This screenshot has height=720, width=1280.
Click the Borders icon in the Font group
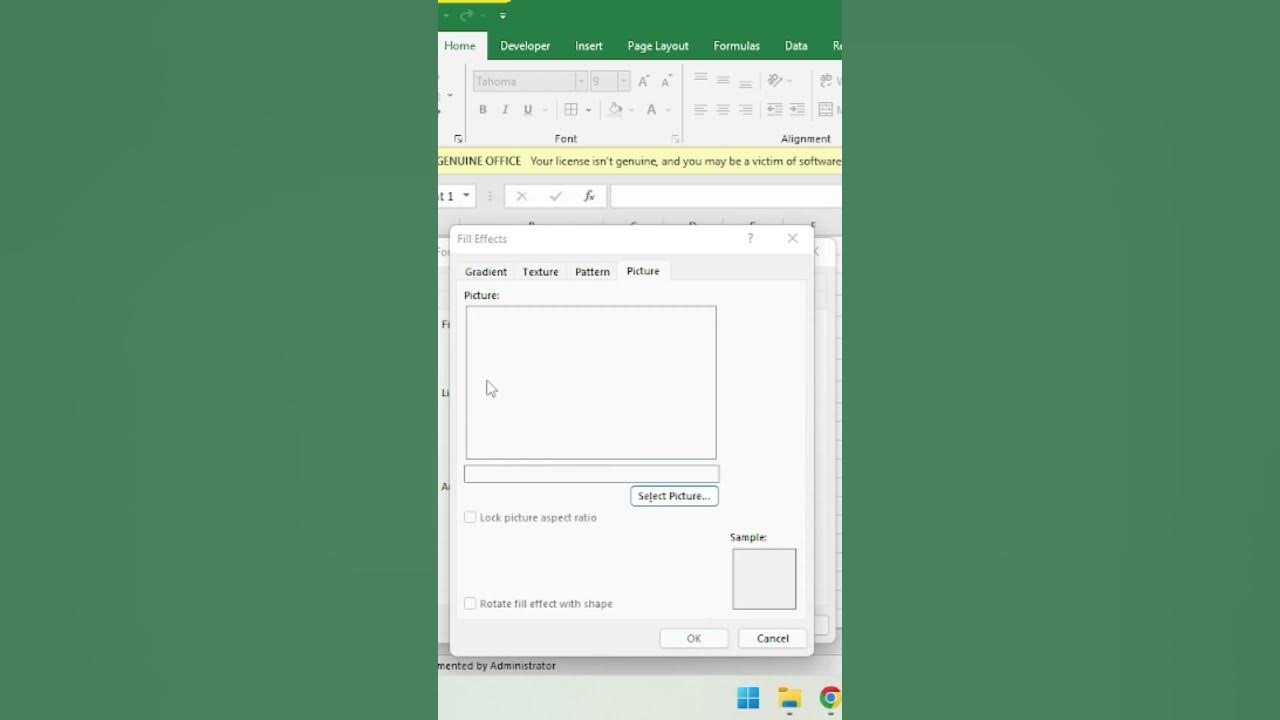coord(571,110)
